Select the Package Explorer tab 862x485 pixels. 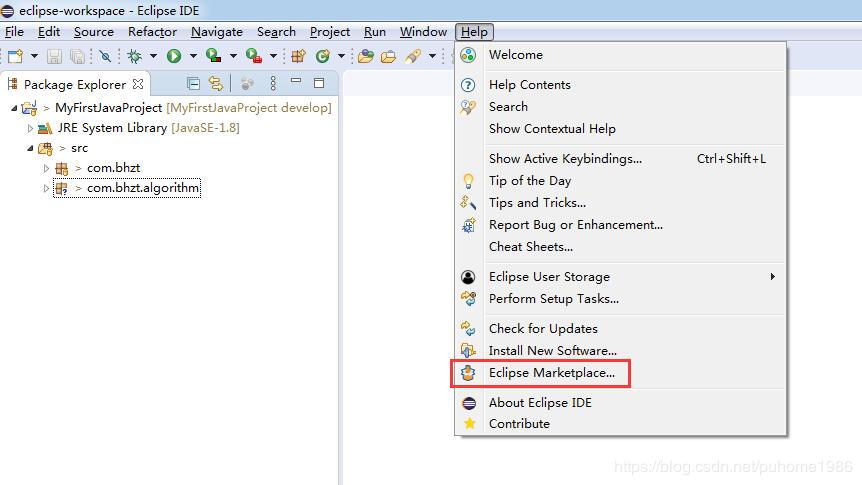[x=75, y=85]
